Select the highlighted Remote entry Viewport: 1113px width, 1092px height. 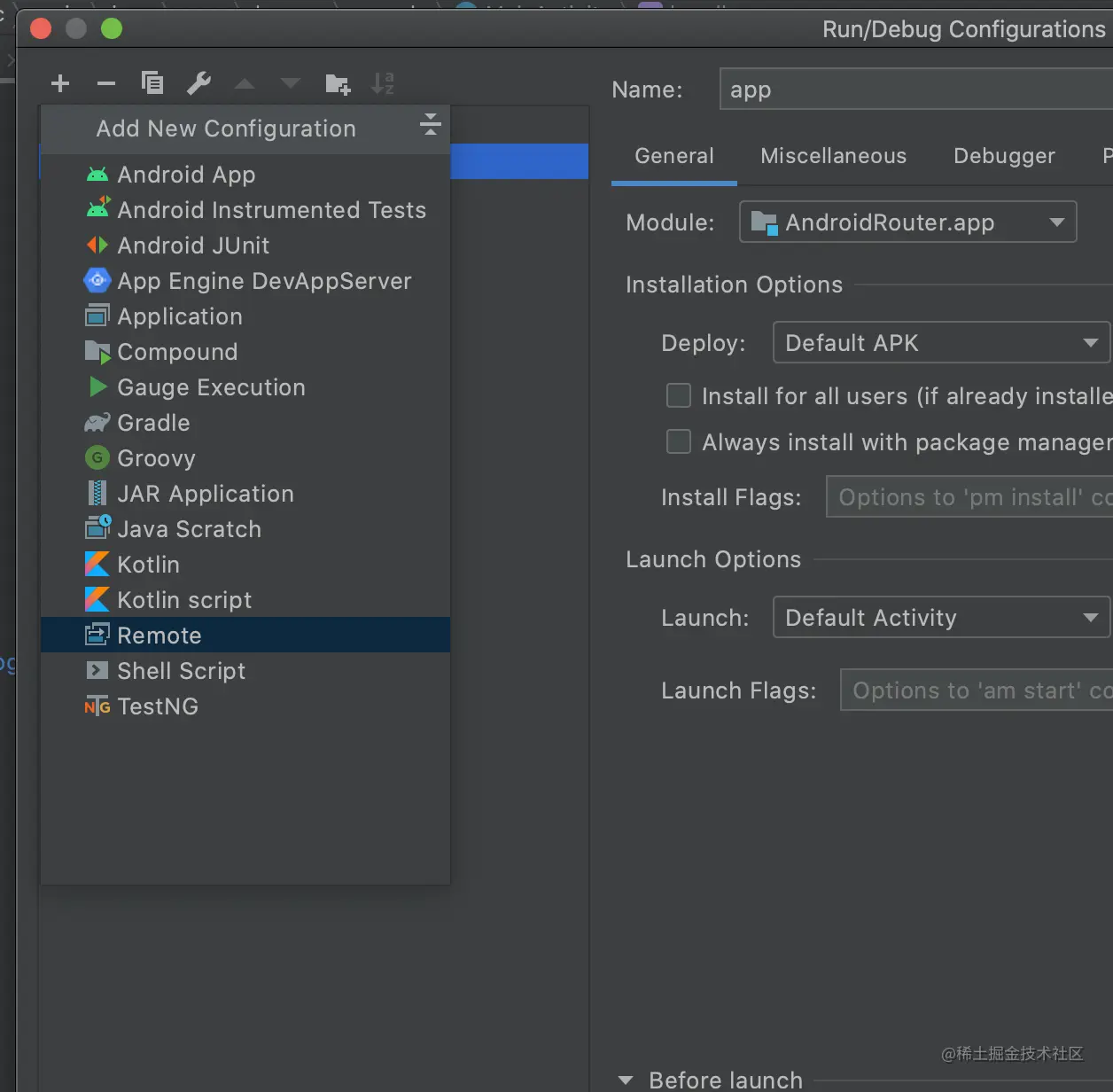point(245,636)
